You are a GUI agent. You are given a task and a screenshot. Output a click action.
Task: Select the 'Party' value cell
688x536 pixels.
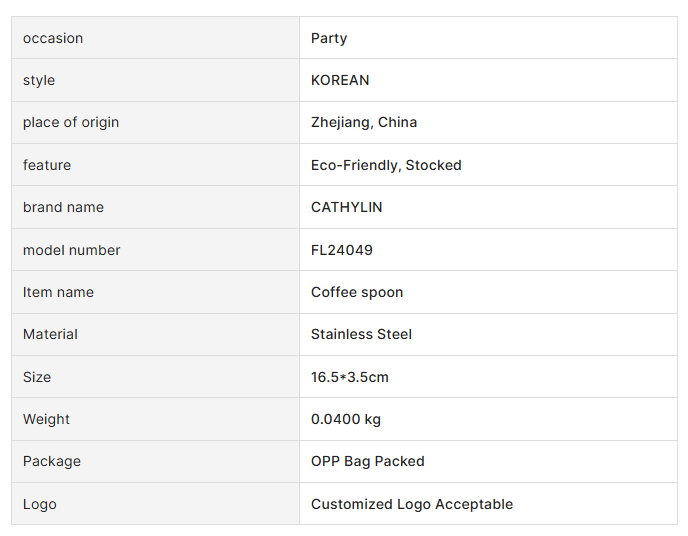pos(329,38)
